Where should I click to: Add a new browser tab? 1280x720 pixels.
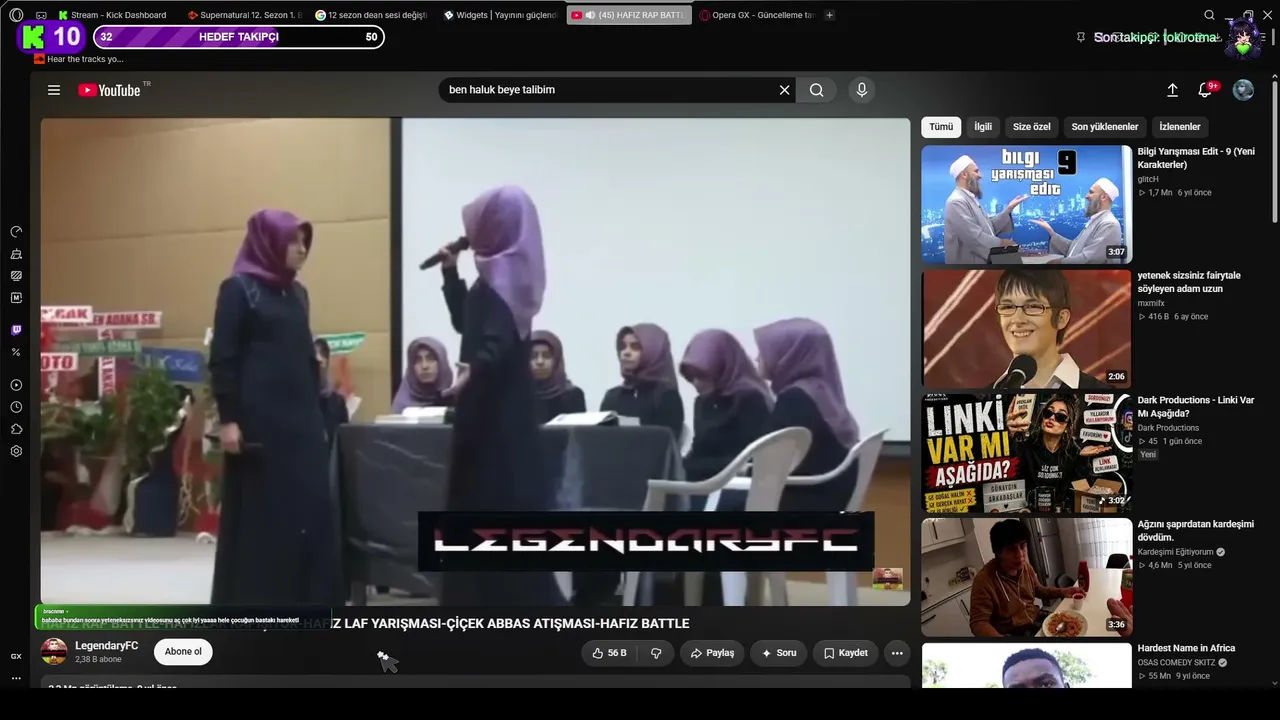click(x=829, y=15)
